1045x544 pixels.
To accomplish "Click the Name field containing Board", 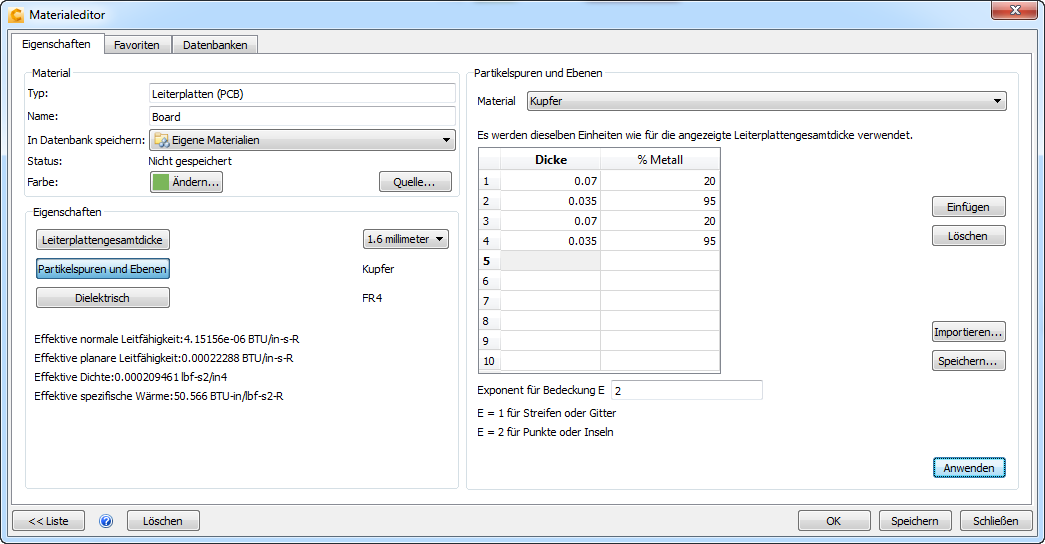I will pos(303,117).
